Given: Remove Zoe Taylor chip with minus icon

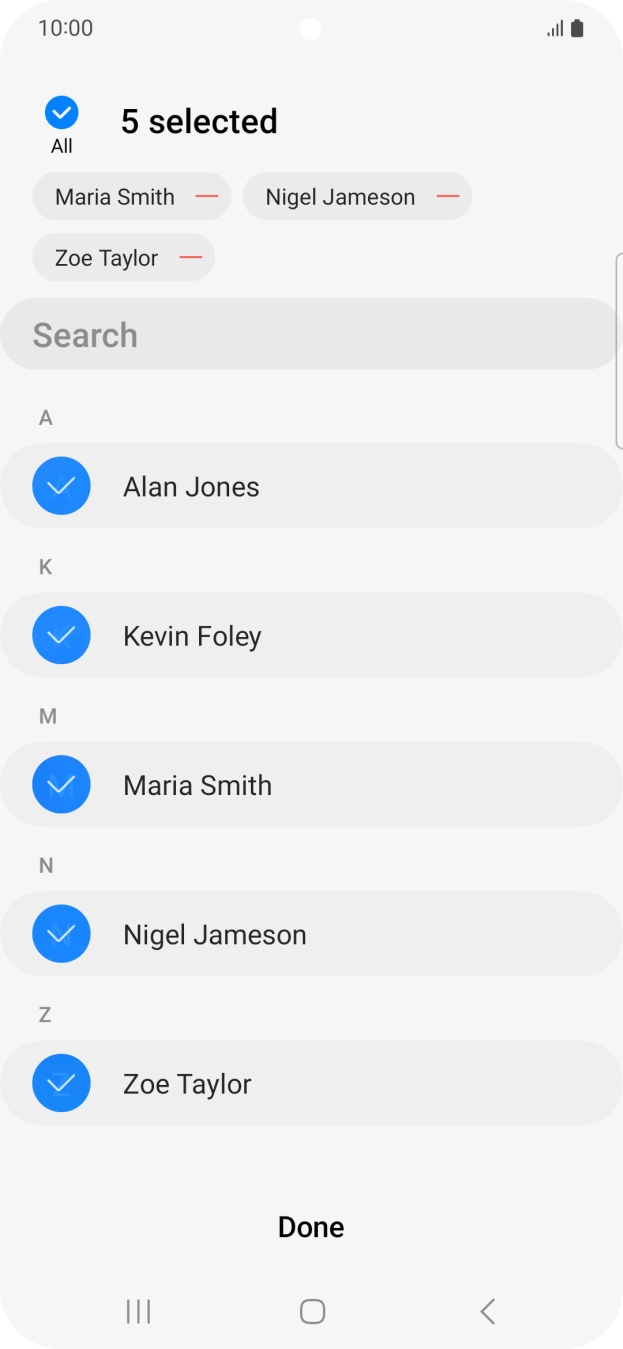Looking at the screenshot, I should [x=191, y=258].
